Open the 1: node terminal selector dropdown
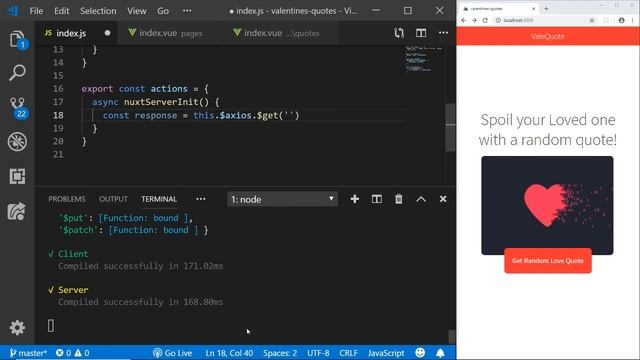The width and height of the screenshot is (640, 360). [282, 199]
